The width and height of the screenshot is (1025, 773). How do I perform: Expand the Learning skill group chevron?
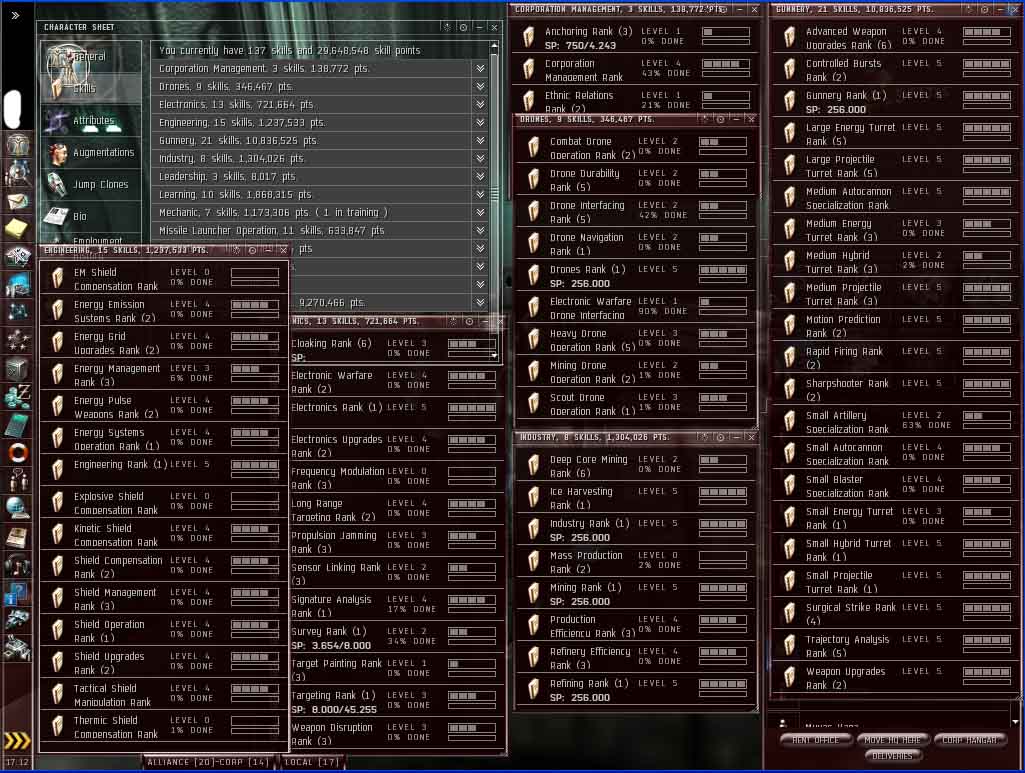click(480, 194)
